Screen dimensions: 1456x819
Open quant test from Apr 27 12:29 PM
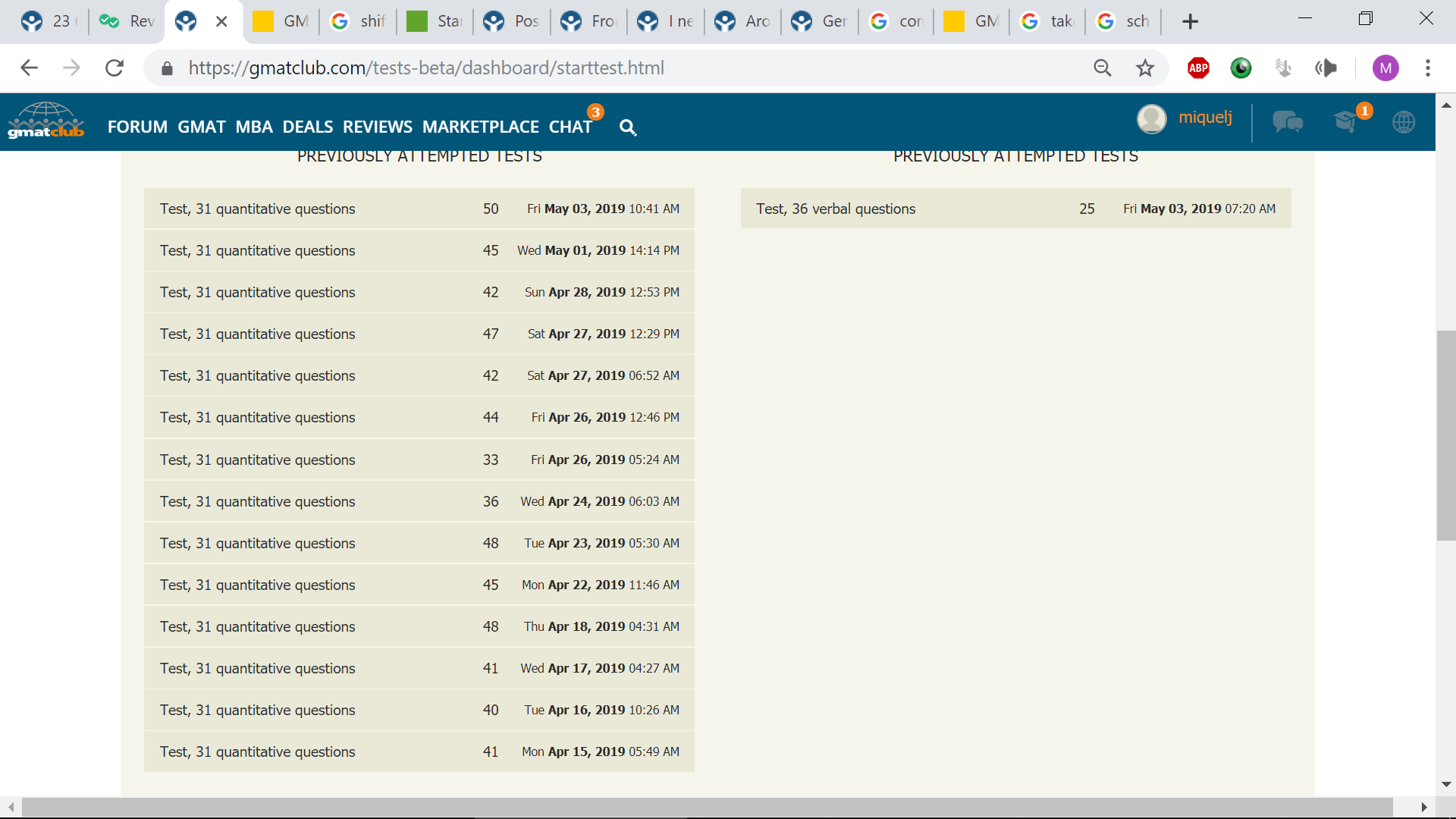pos(419,334)
